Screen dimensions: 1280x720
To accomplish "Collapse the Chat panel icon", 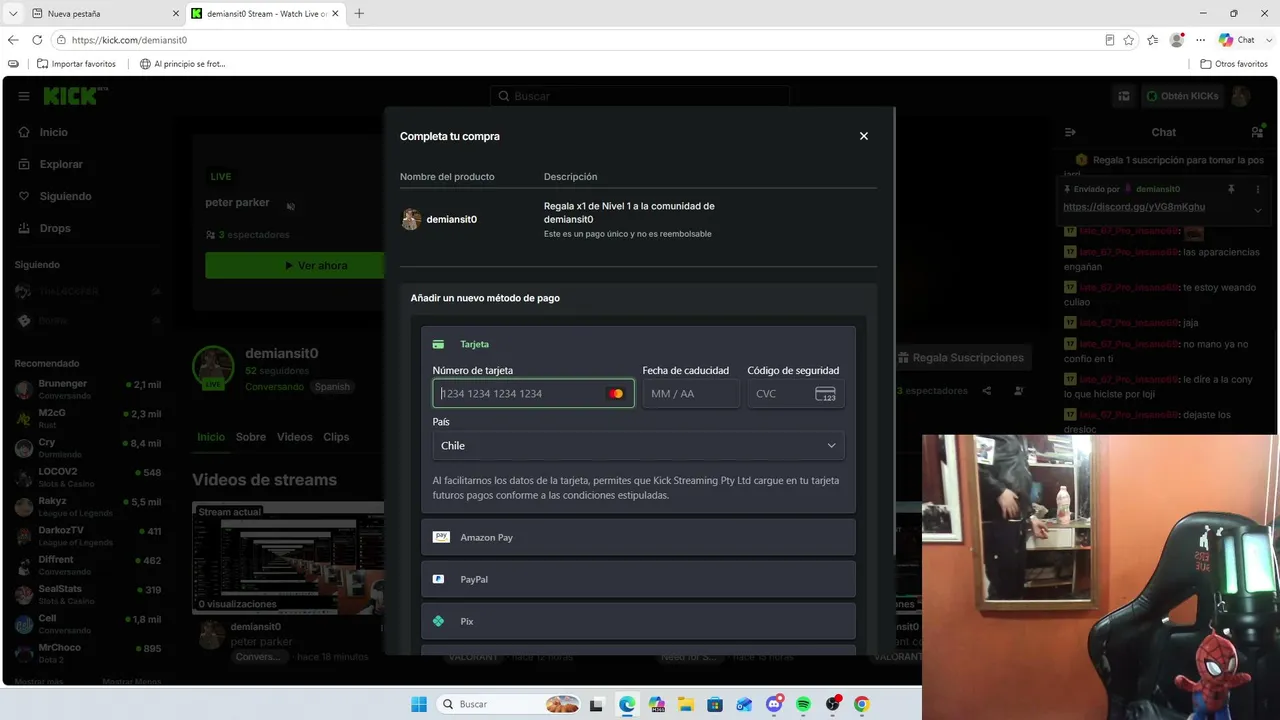I will (1070, 132).
